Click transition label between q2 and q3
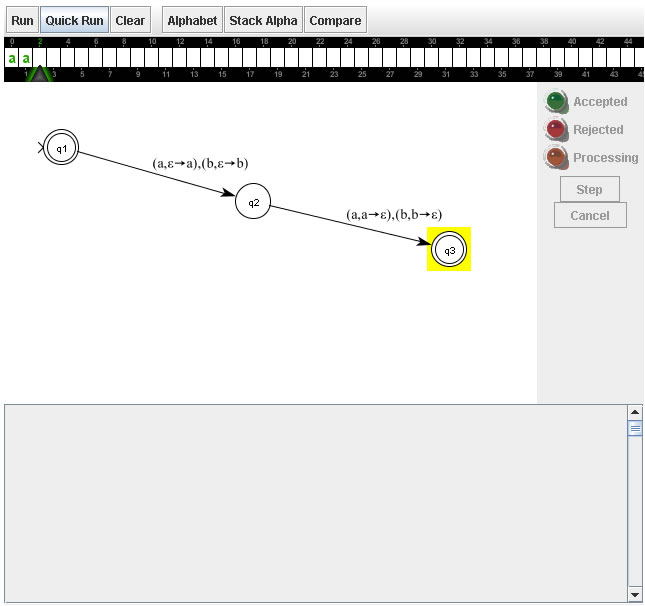 coord(394,214)
